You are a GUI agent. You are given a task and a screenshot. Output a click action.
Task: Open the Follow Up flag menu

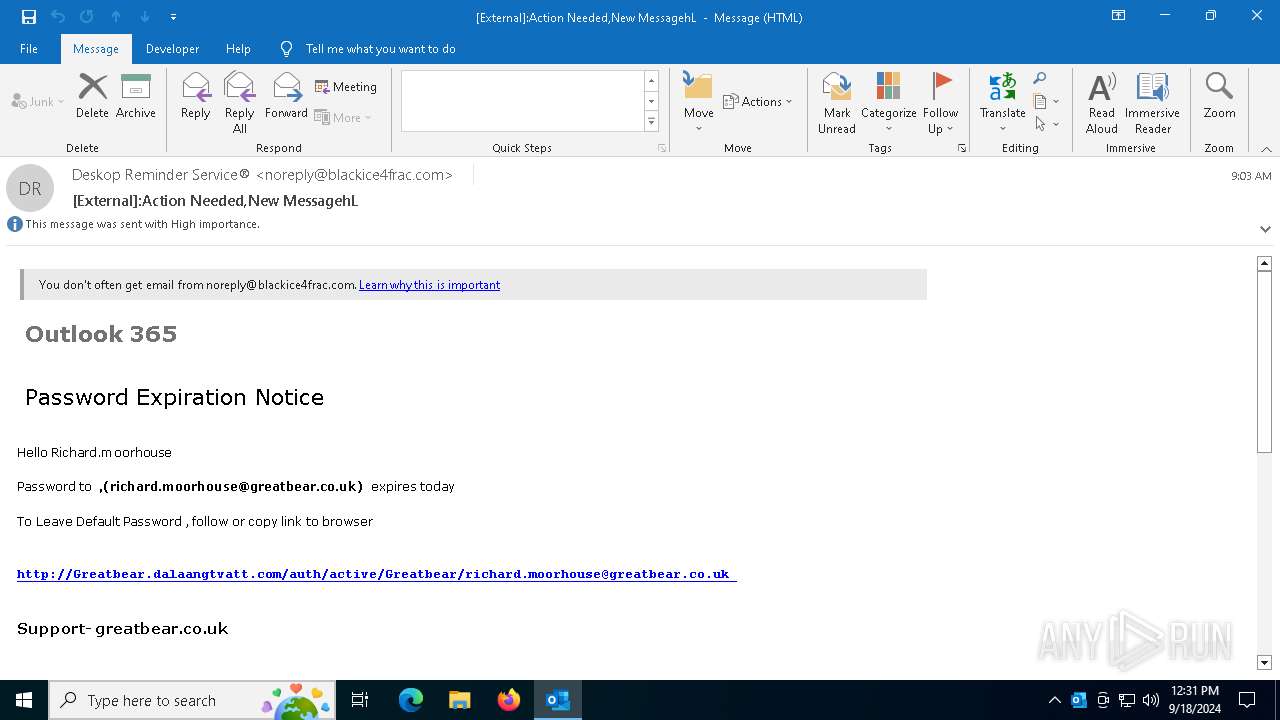941,103
